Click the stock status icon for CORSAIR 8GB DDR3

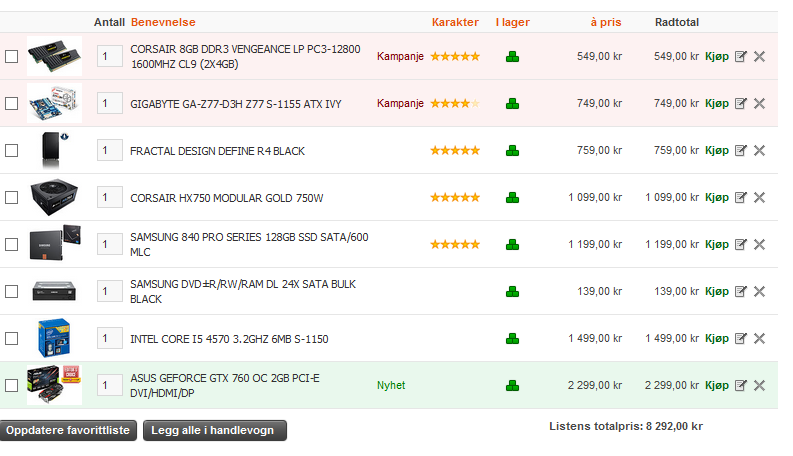512,57
